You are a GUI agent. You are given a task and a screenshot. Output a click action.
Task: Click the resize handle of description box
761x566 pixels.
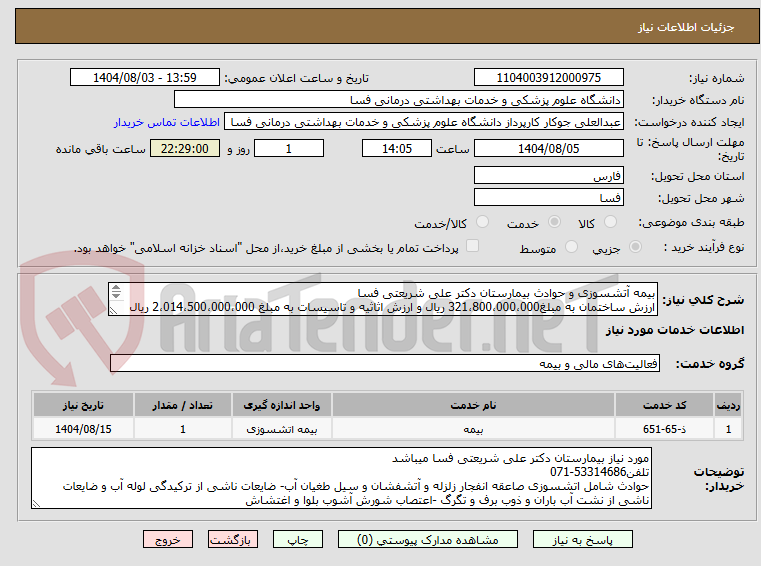coord(114,311)
